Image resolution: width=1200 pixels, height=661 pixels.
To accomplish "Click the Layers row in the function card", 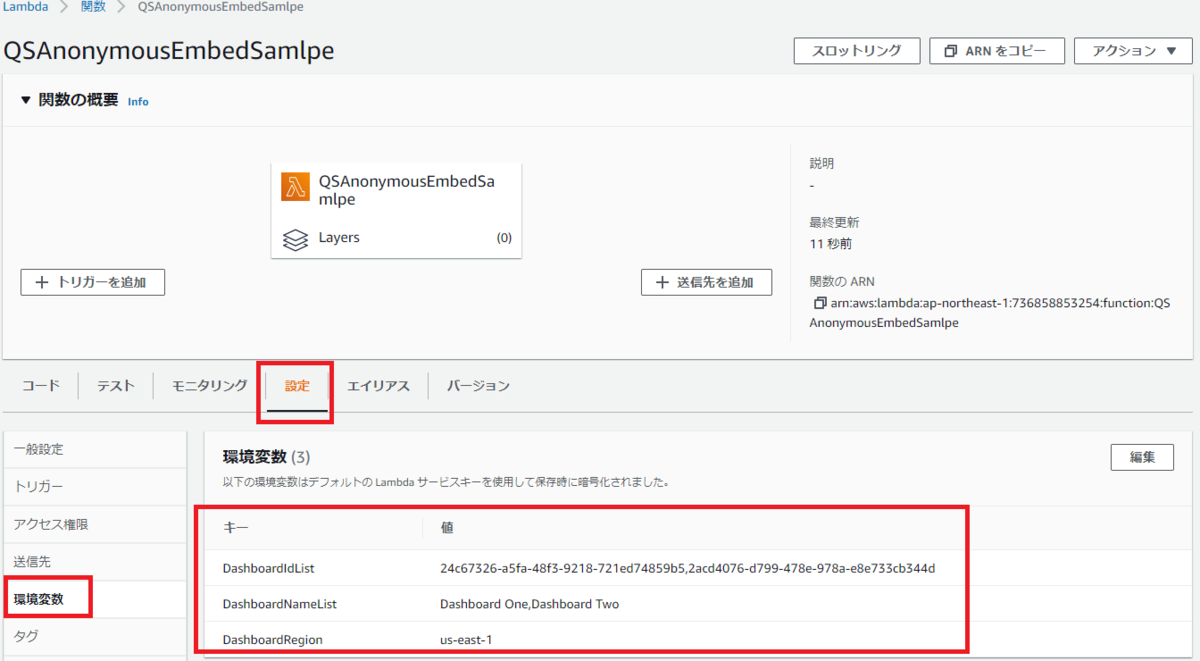I will tap(397, 238).
